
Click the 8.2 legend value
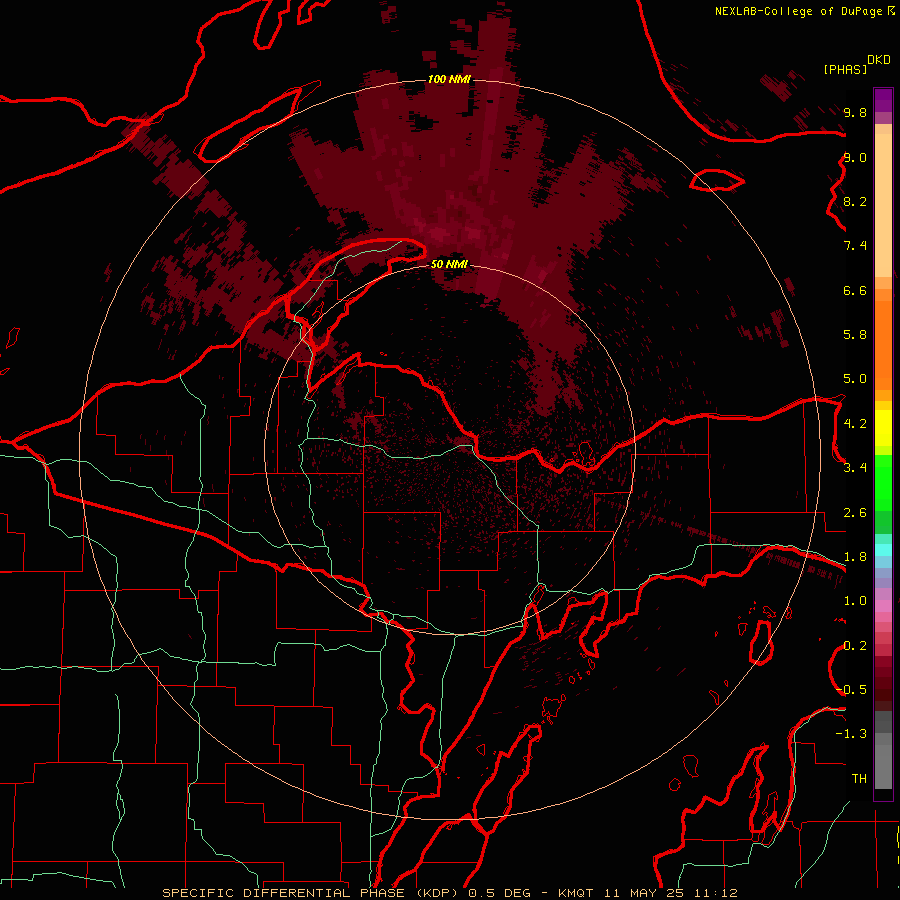[855, 202]
